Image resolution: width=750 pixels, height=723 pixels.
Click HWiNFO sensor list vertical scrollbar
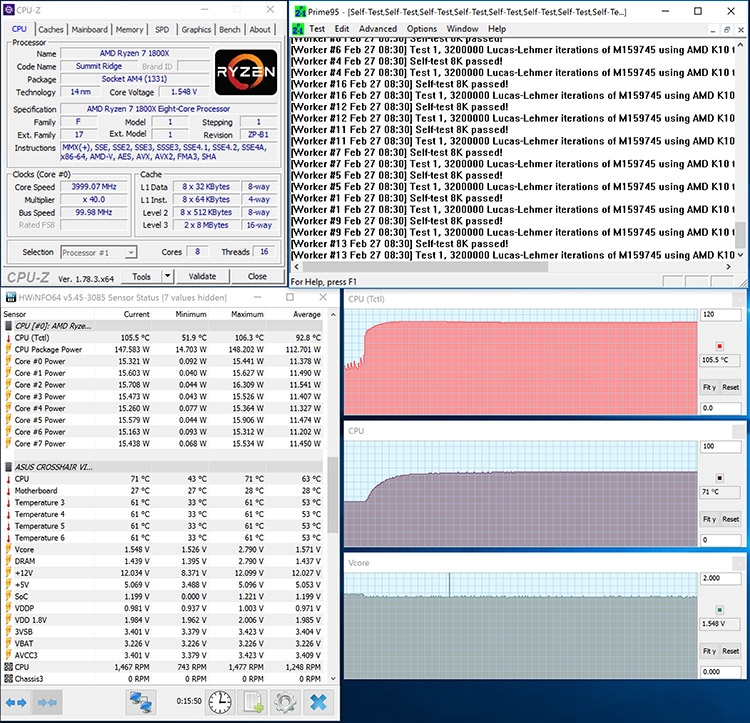(x=333, y=495)
